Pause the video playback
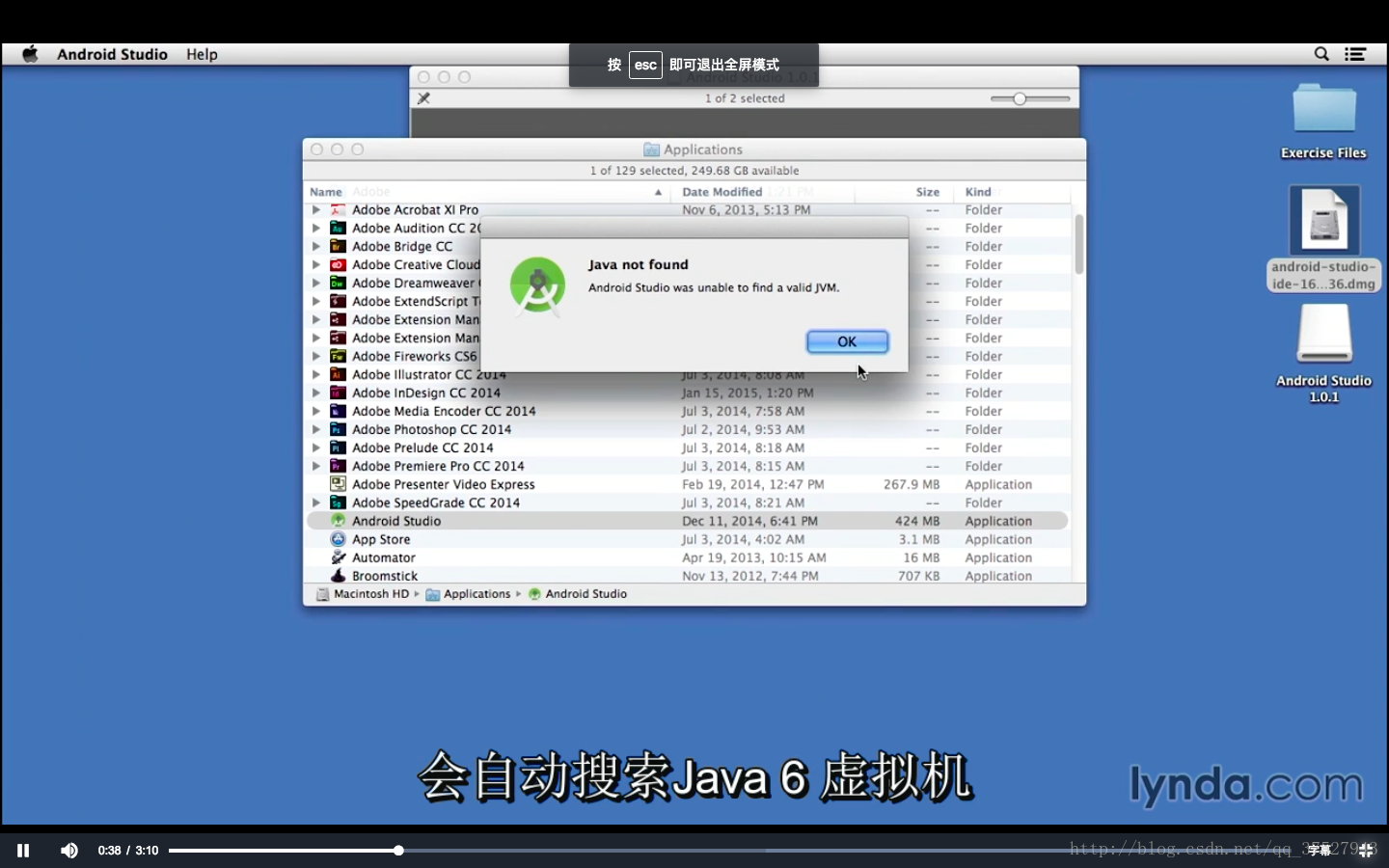The width and height of the screenshot is (1389, 868). 23,850
